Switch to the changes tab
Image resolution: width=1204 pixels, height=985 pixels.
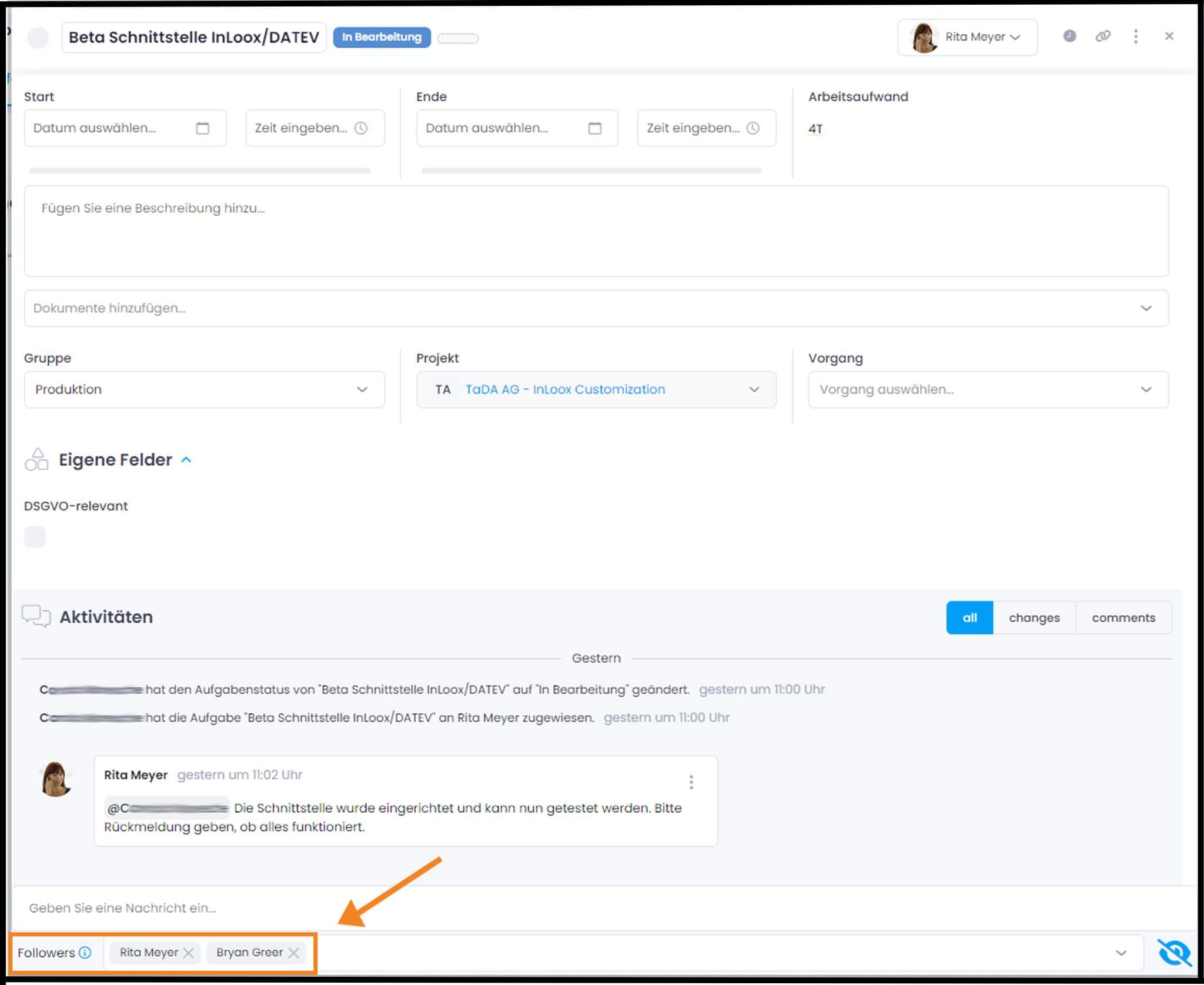tap(1034, 617)
